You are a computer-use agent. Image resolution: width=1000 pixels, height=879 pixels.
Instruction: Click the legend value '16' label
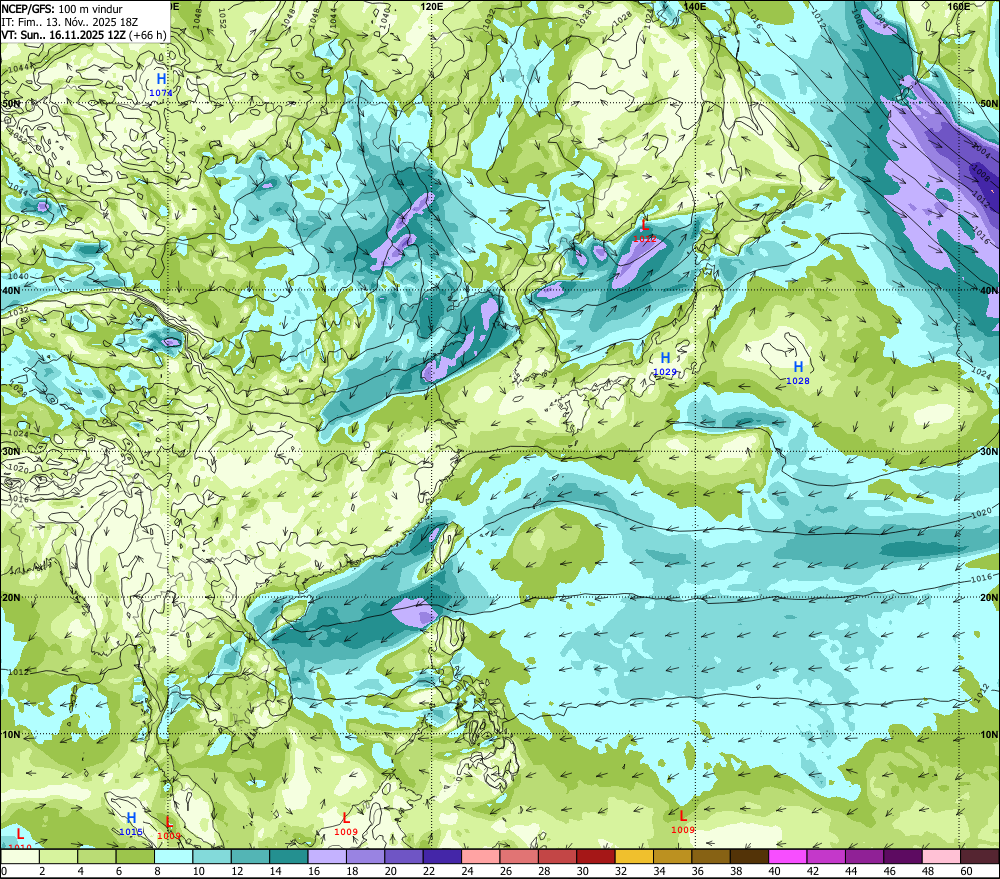point(314,871)
